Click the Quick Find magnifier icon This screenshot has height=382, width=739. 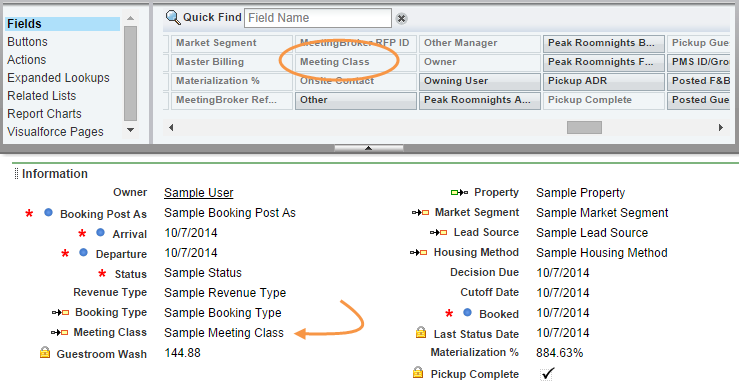(173, 18)
